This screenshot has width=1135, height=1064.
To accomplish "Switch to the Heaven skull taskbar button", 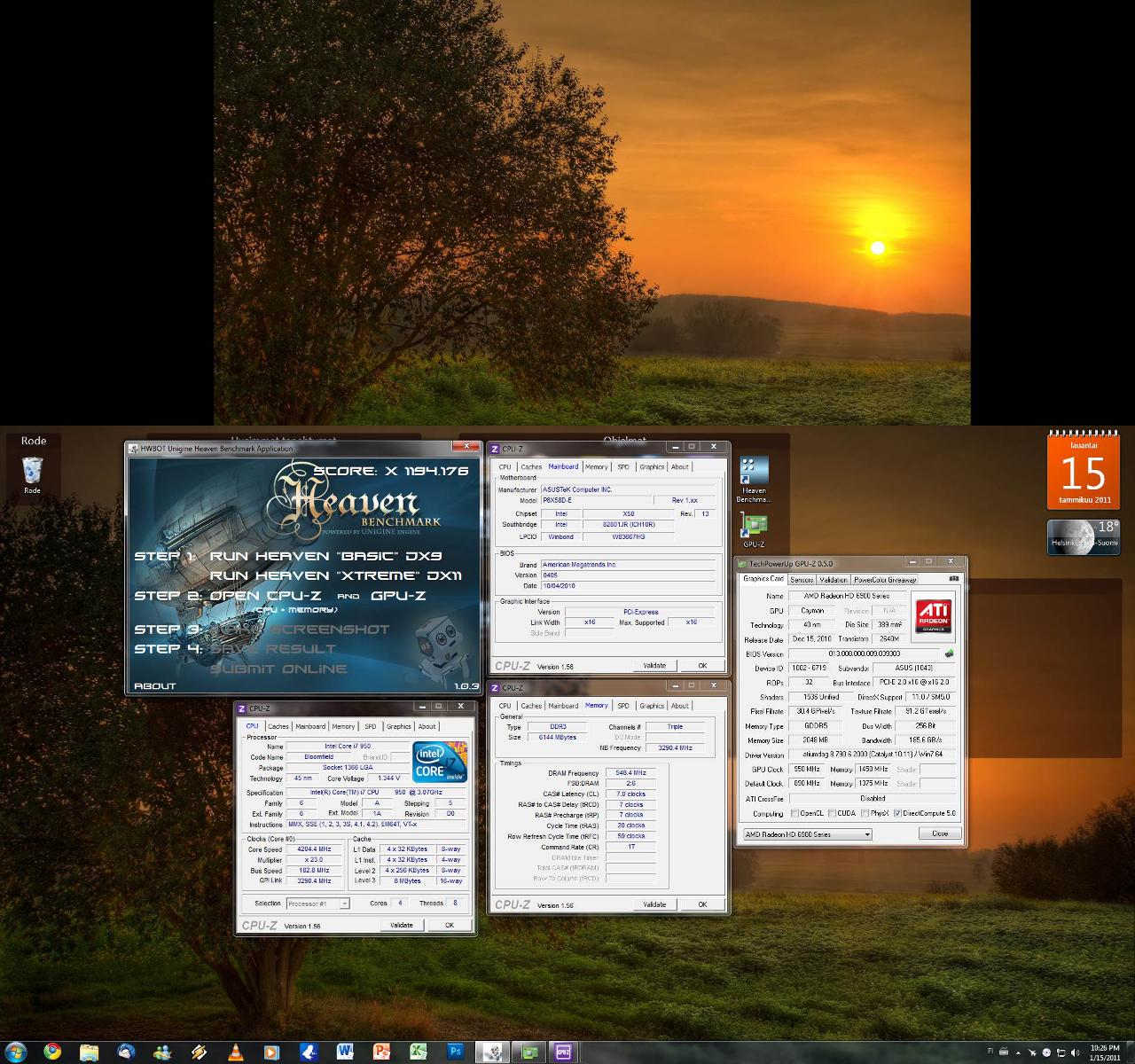I will pyautogui.click(x=492, y=1052).
